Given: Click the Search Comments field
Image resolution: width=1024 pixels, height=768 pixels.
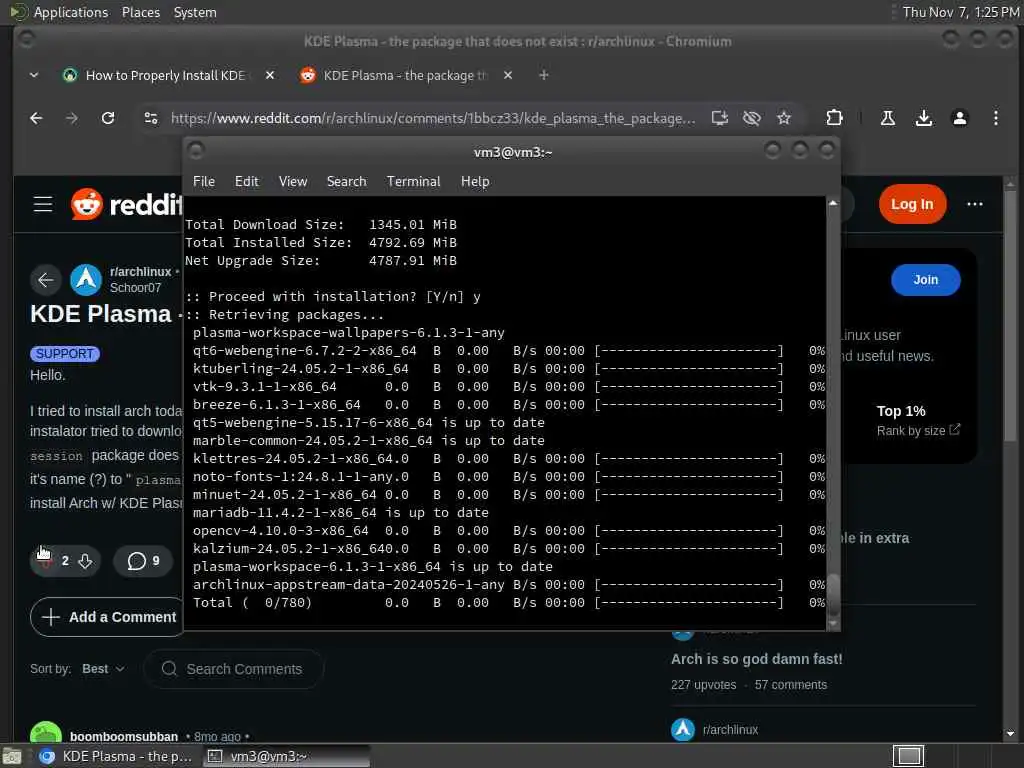Looking at the screenshot, I should pos(234,669).
